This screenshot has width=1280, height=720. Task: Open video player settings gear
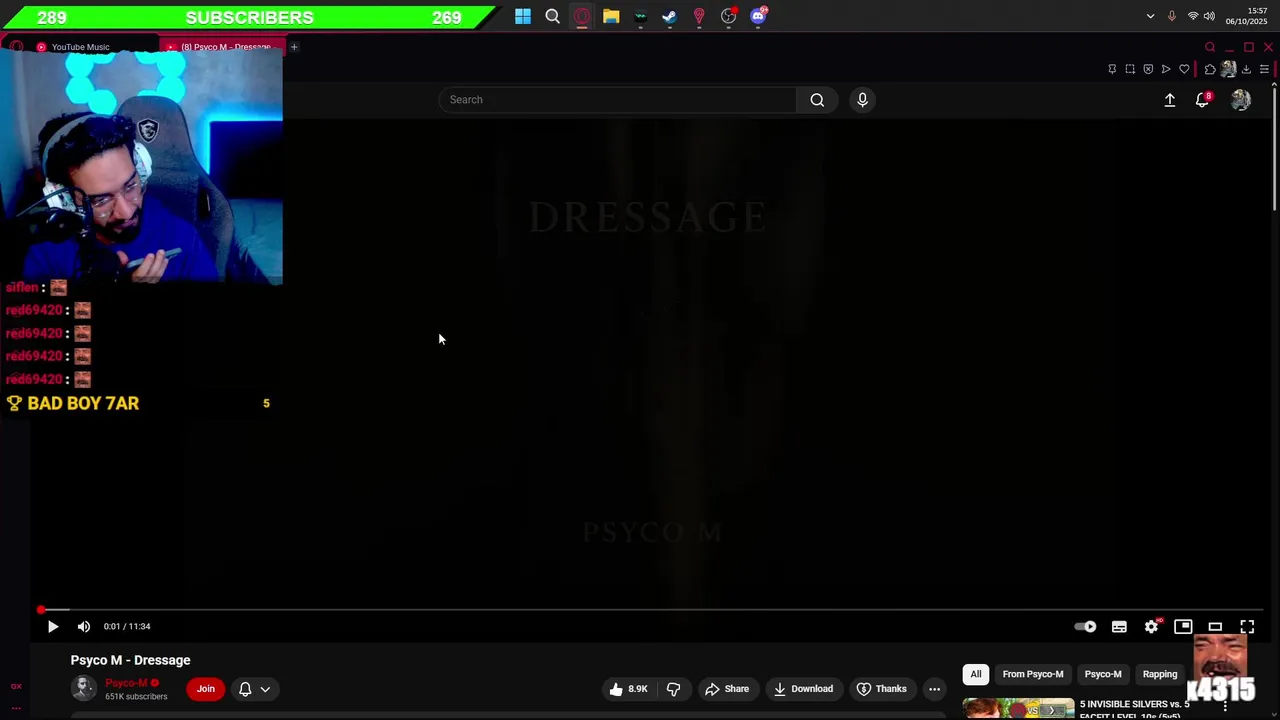pyautogui.click(x=1151, y=627)
